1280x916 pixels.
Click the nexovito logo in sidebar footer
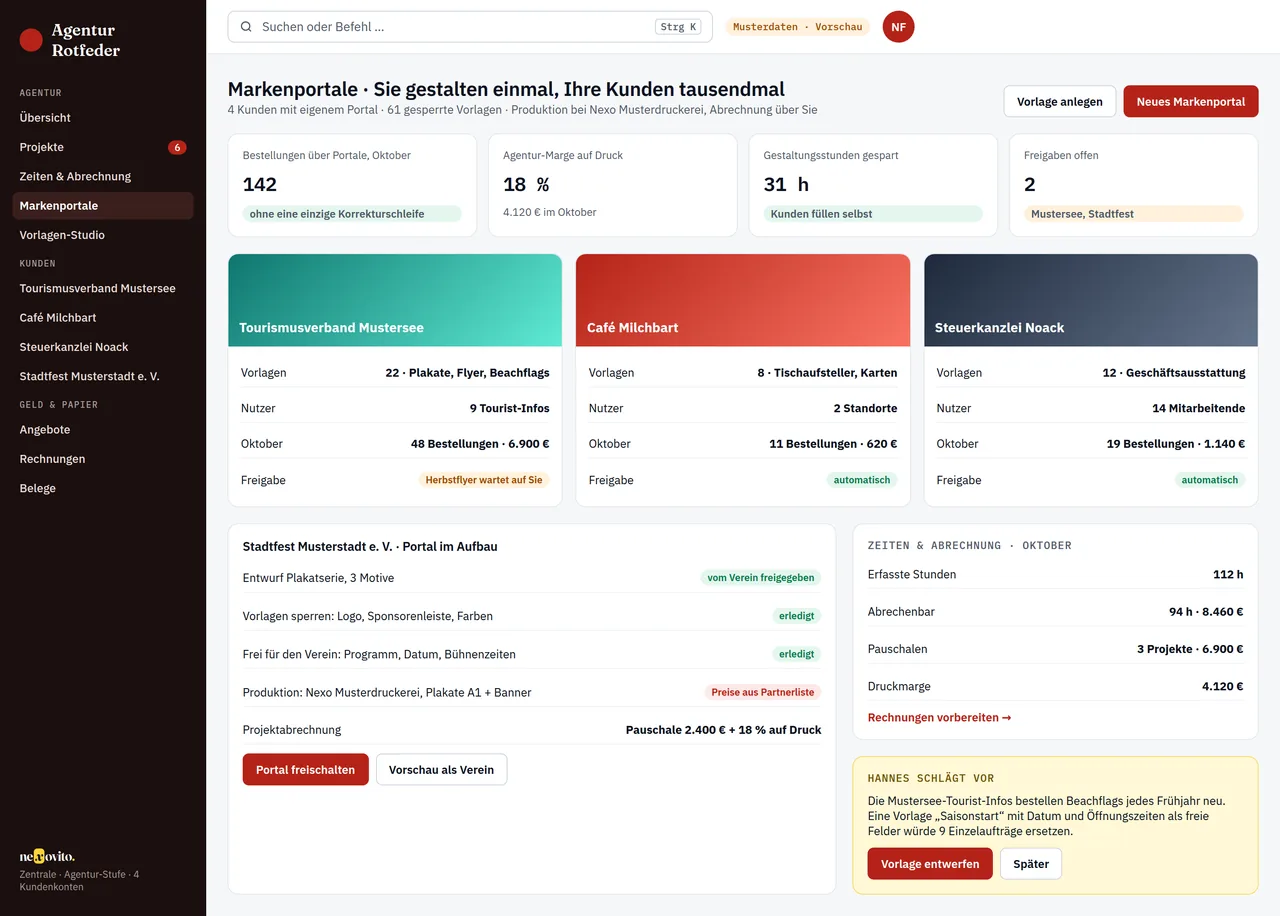coord(47,856)
